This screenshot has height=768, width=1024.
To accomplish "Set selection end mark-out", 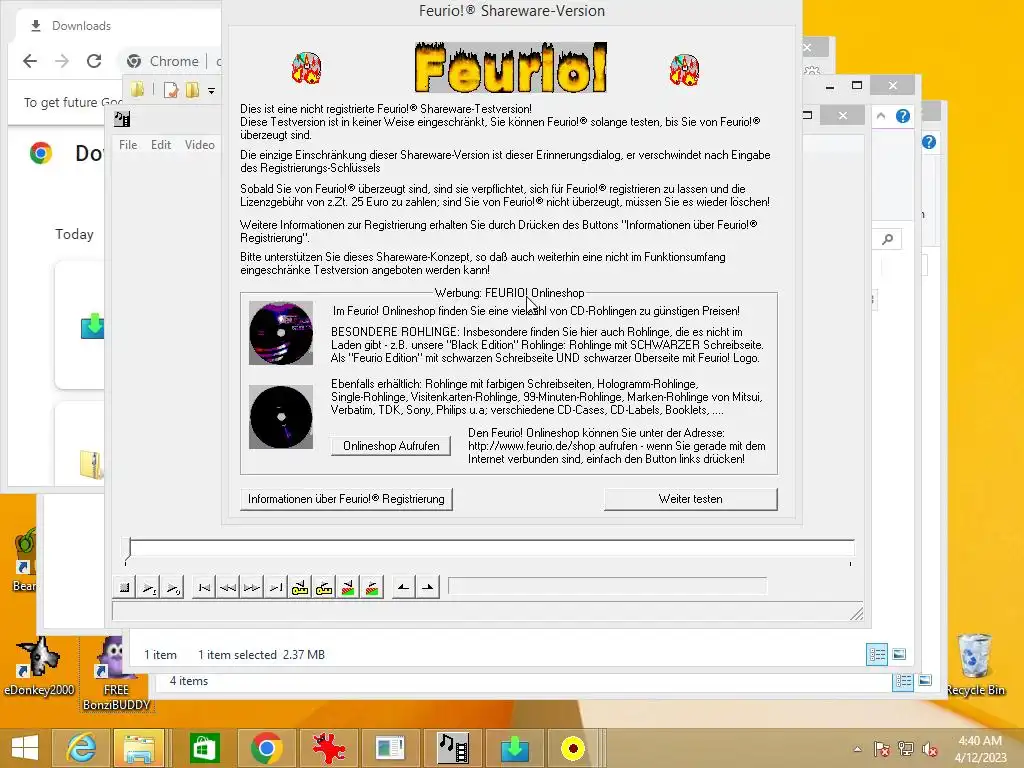I will coord(428,588).
